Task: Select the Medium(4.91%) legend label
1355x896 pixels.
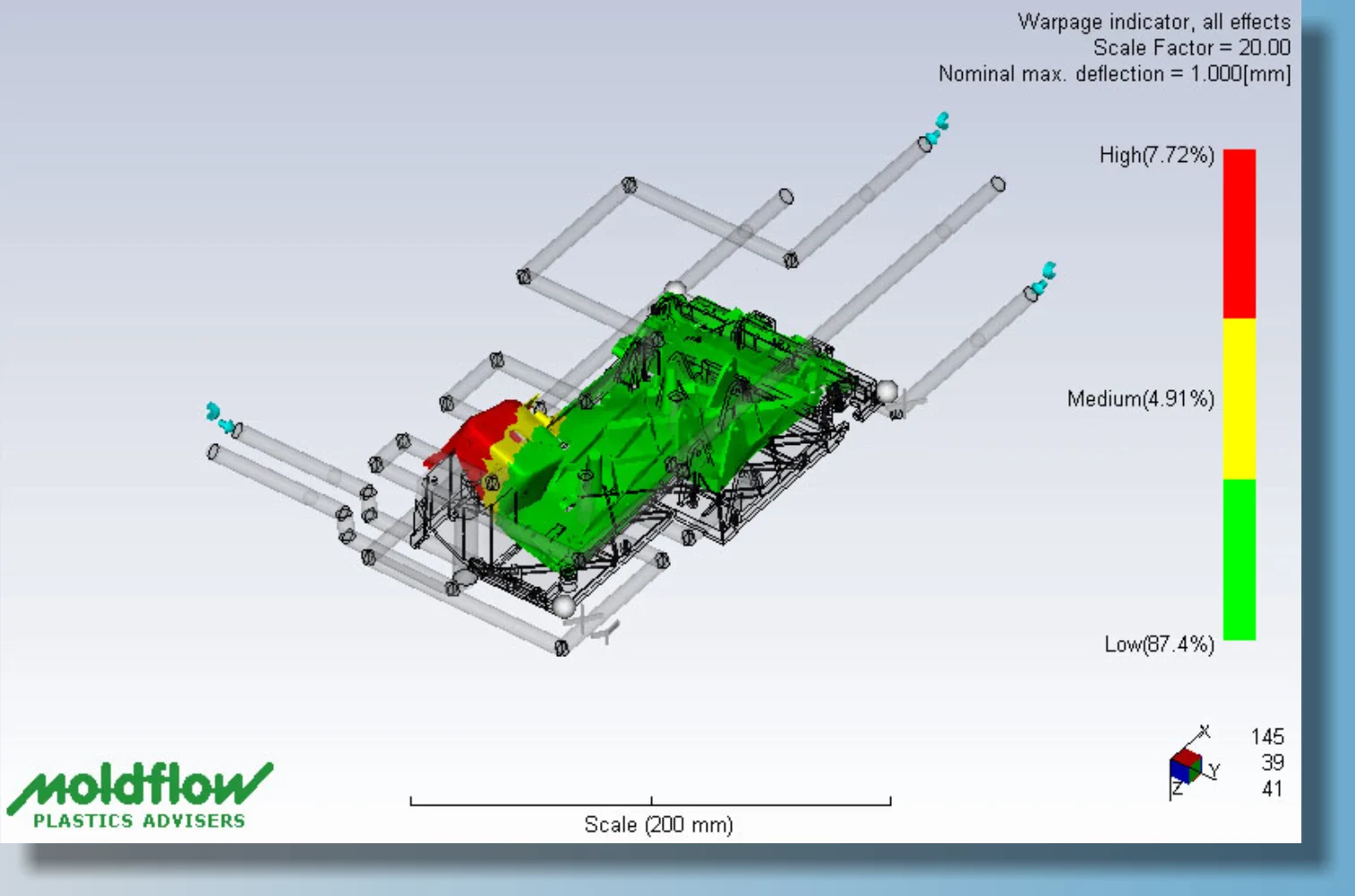Action: [1140, 399]
